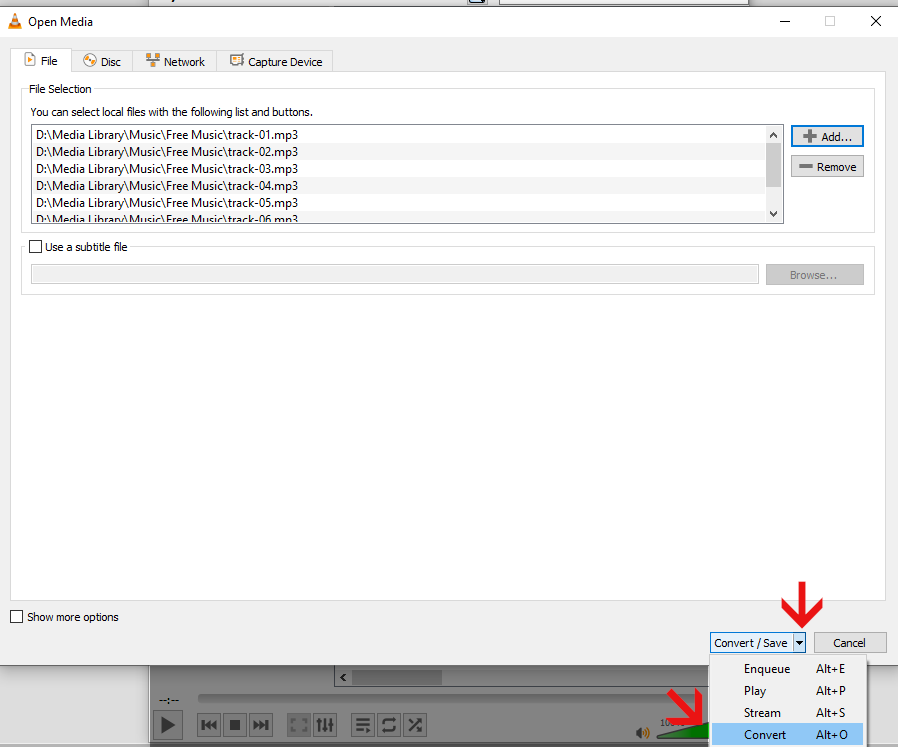Select track-03.mp3 in the file list
898x747 pixels.
(167, 169)
